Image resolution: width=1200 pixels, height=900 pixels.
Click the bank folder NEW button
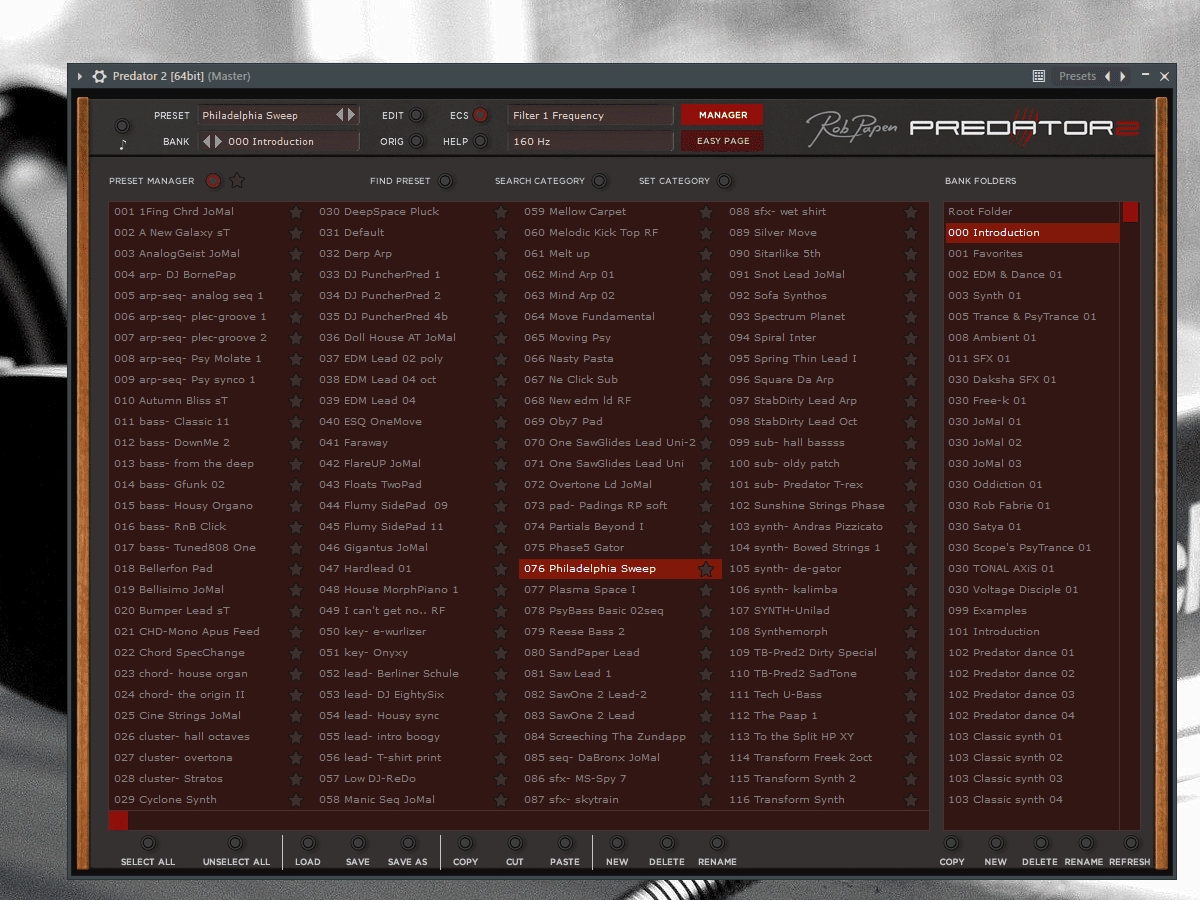click(x=996, y=844)
